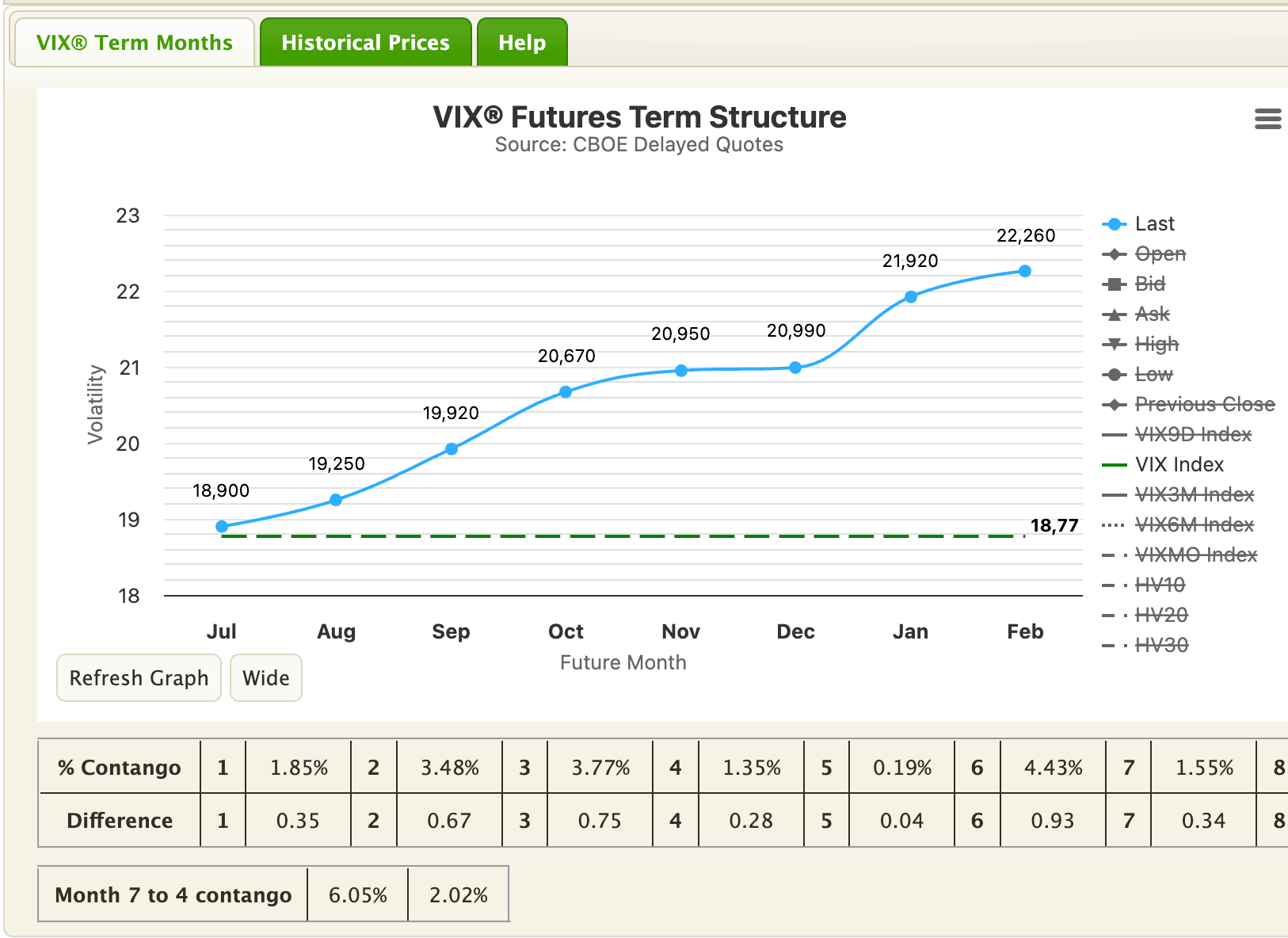1288x938 pixels.
Task: Click the Previous Close diamond legend icon
Action: [x=1114, y=405]
